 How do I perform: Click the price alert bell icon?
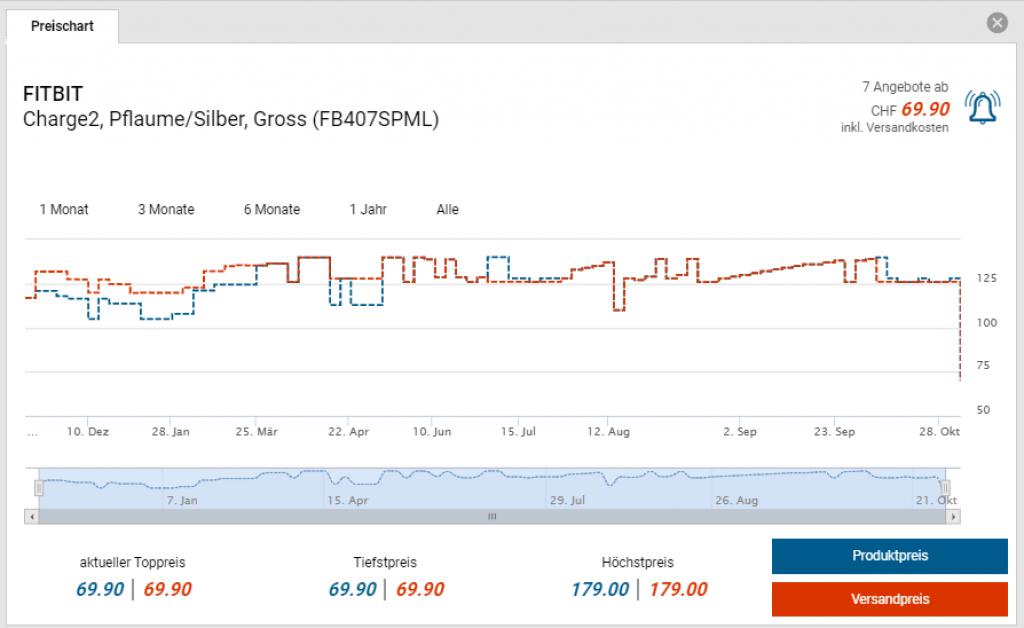tap(982, 106)
